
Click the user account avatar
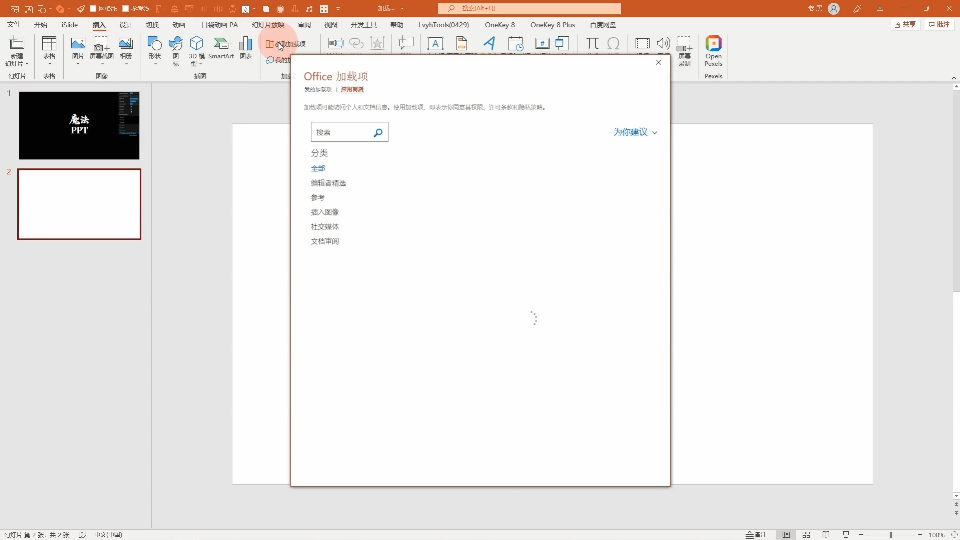pyautogui.click(x=833, y=9)
